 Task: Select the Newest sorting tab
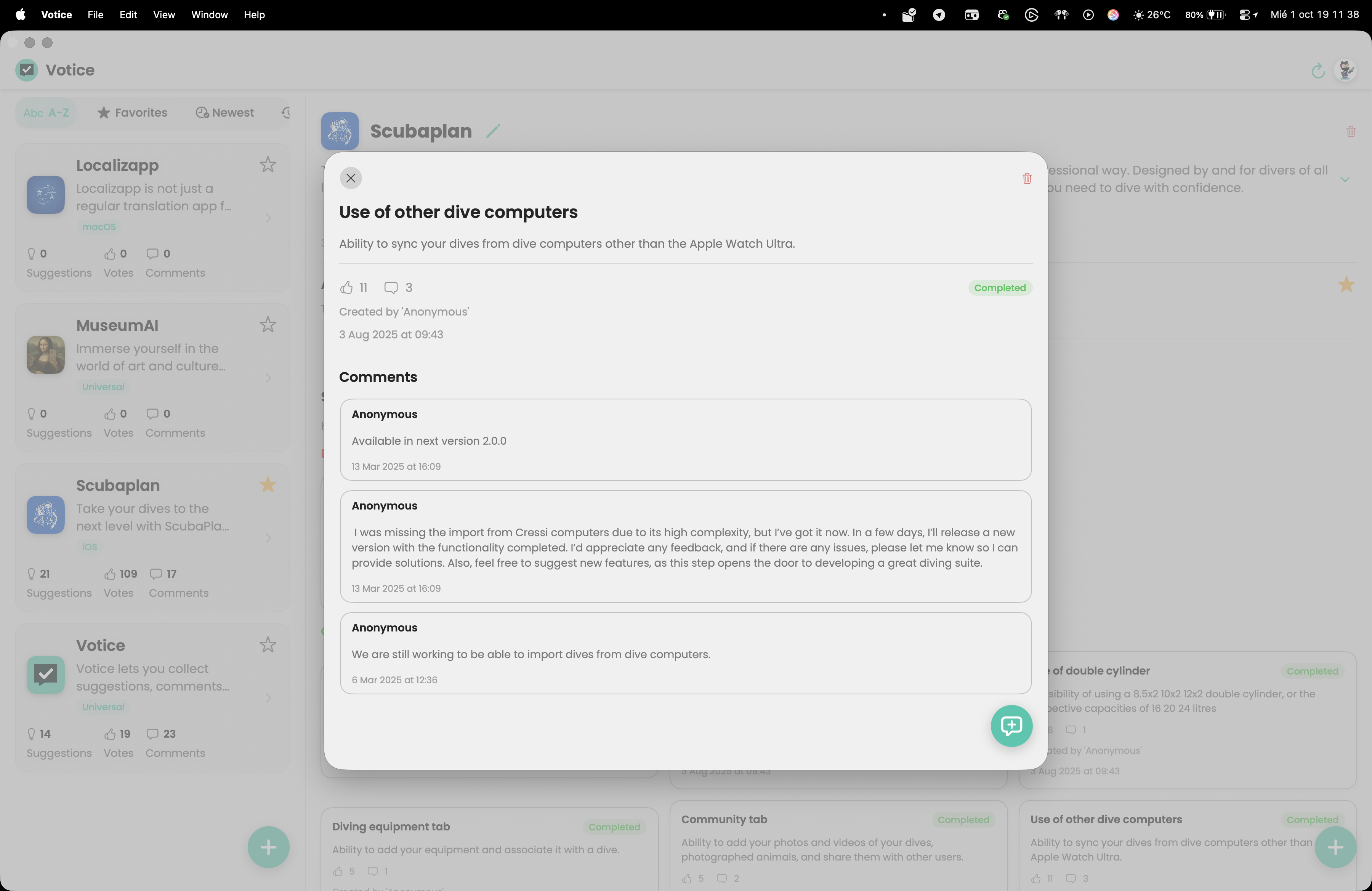coord(225,113)
